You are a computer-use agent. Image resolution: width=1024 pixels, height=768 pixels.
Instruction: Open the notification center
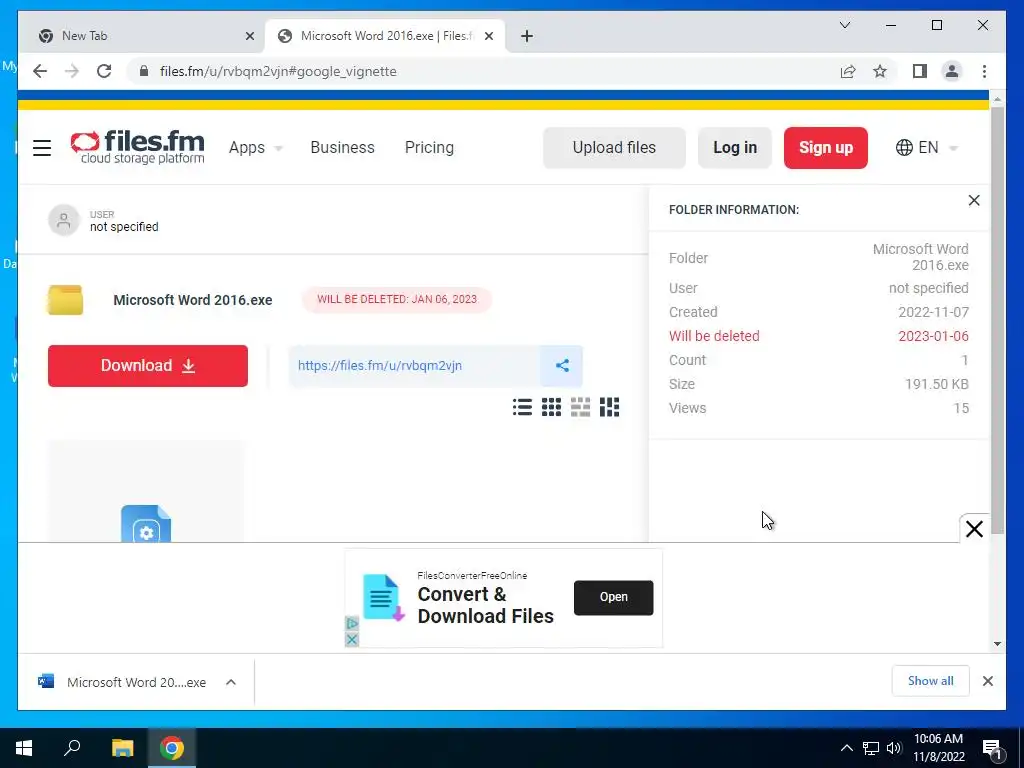point(992,748)
